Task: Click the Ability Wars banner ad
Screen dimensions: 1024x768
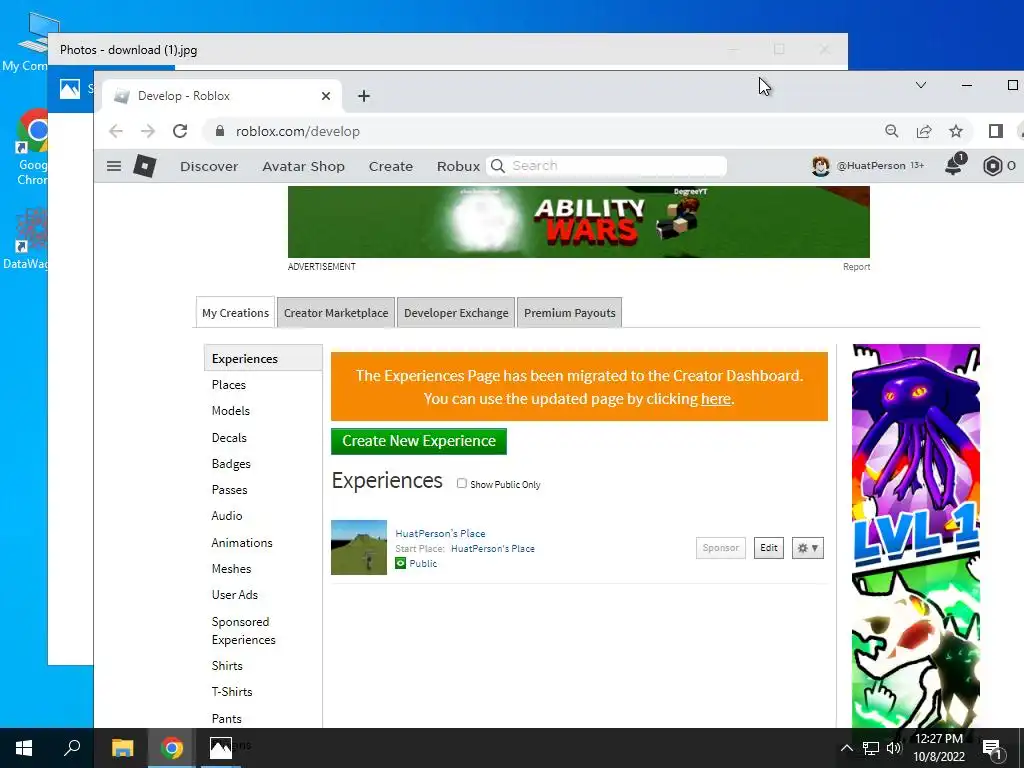Action: 579,221
